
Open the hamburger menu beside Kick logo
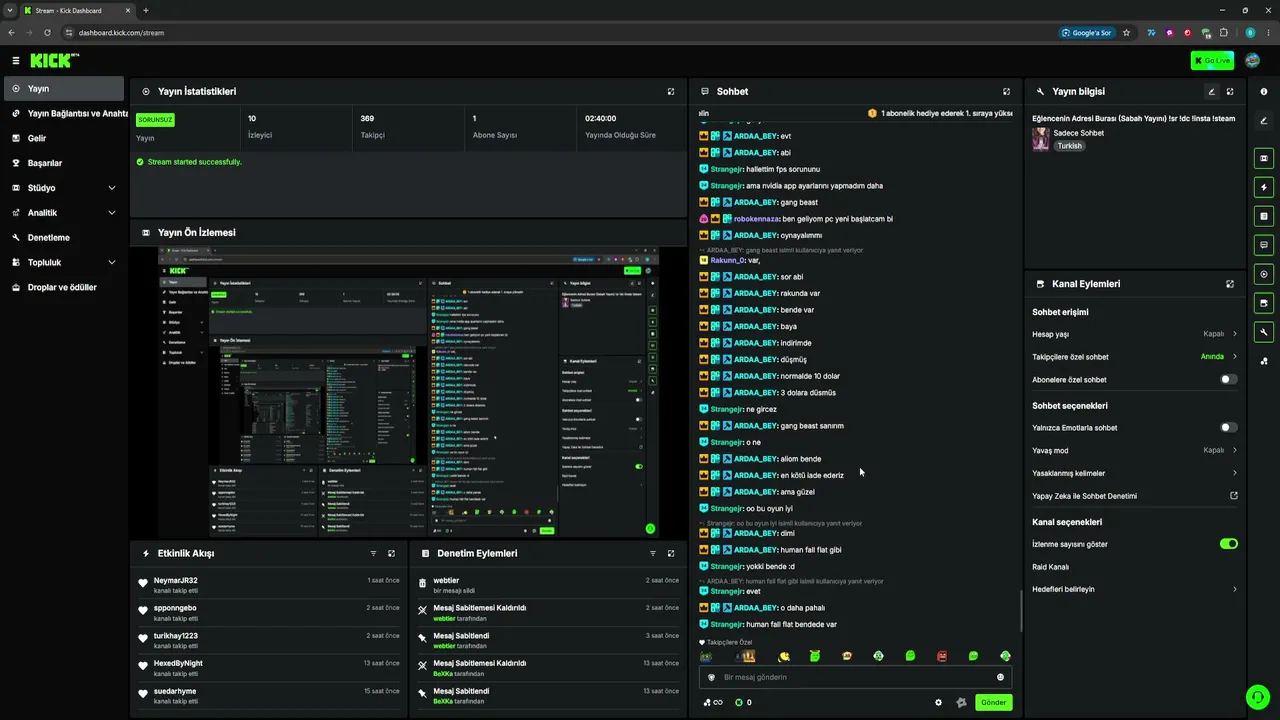tap(15, 61)
